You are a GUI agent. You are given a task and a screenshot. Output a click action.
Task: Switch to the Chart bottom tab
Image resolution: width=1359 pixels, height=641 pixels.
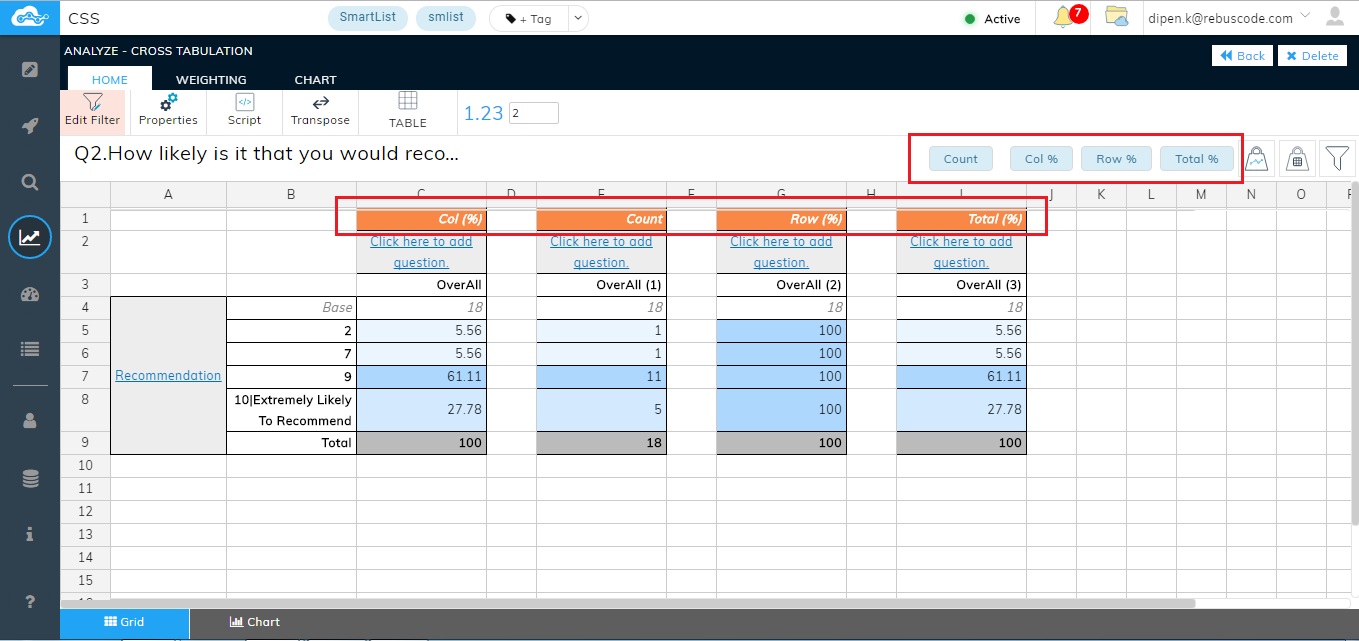coord(254,622)
